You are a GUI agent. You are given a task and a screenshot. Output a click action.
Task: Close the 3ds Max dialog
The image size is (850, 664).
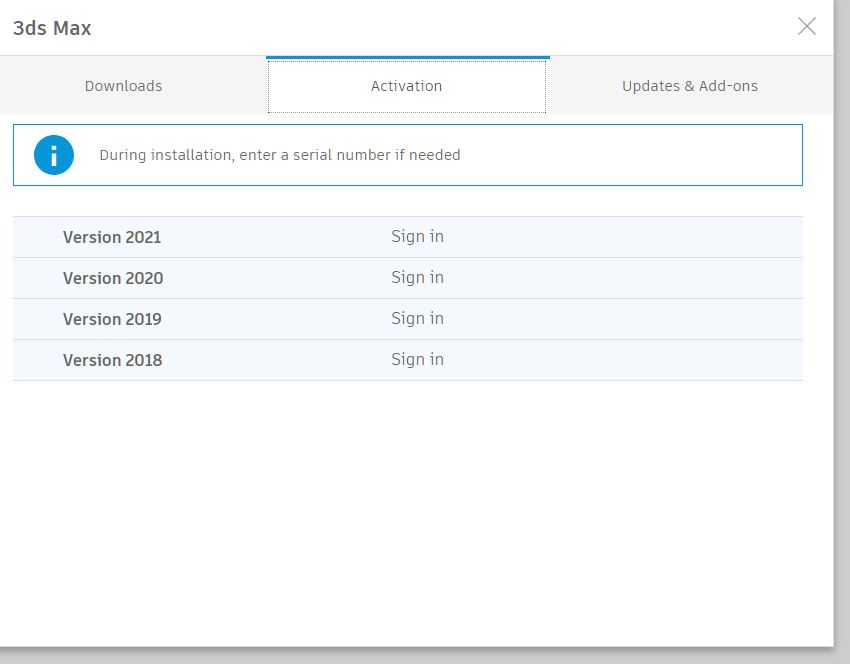click(x=807, y=26)
